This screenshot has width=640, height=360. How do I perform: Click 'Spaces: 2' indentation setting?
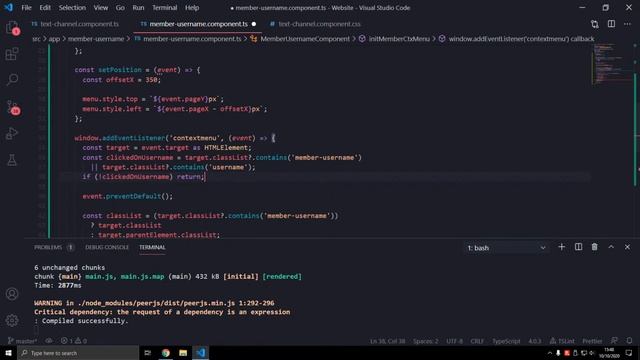pyautogui.click(x=426, y=341)
